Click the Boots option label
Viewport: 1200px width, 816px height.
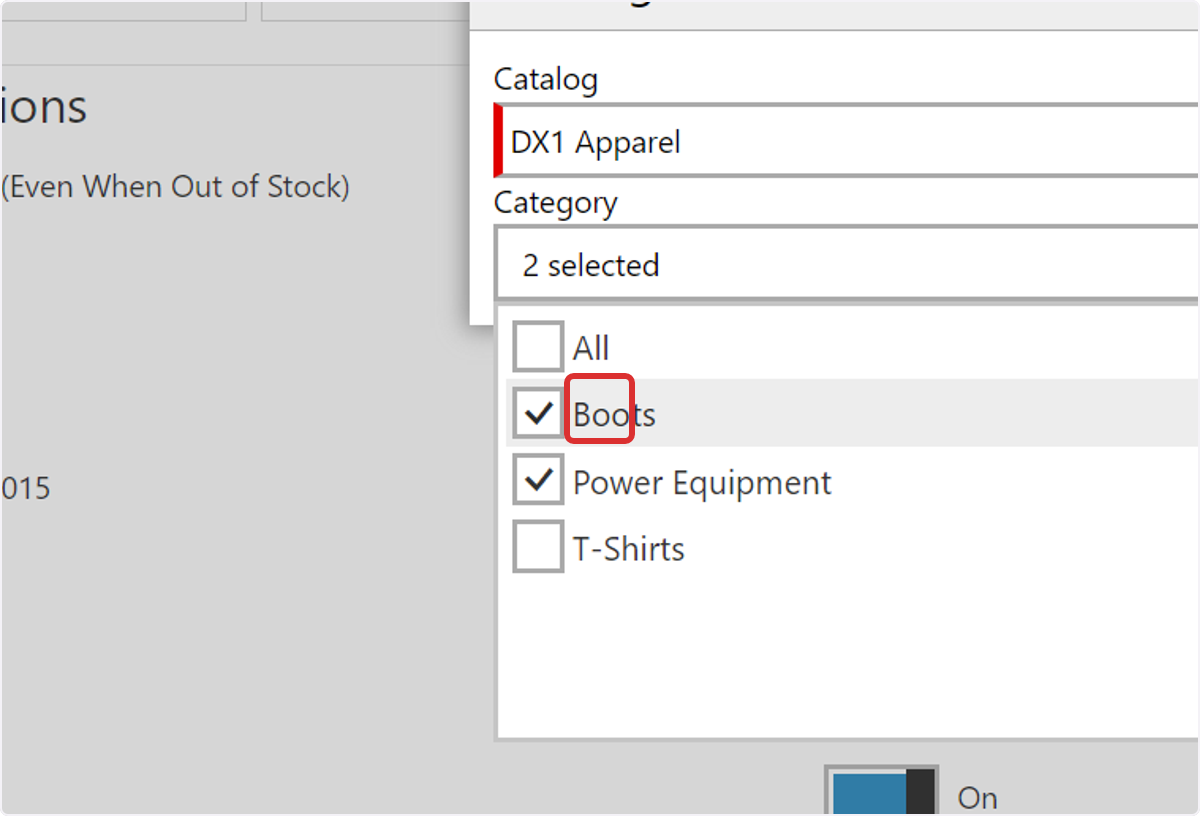[614, 415]
